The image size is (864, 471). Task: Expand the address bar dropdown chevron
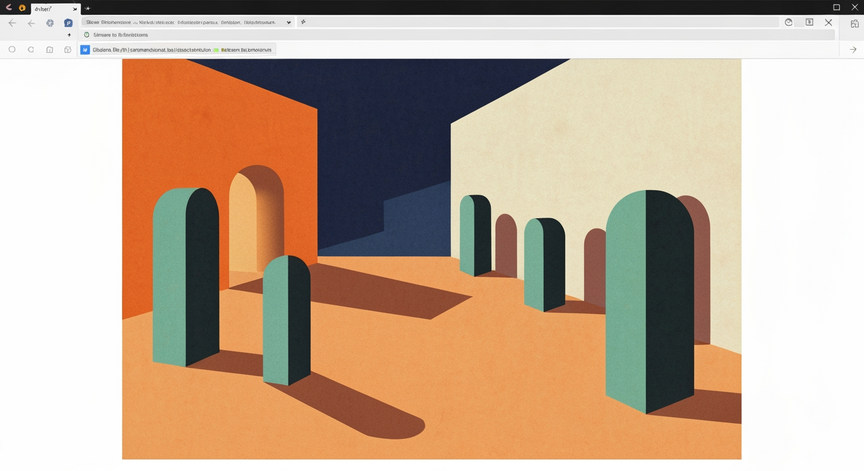pyautogui.click(x=289, y=23)
